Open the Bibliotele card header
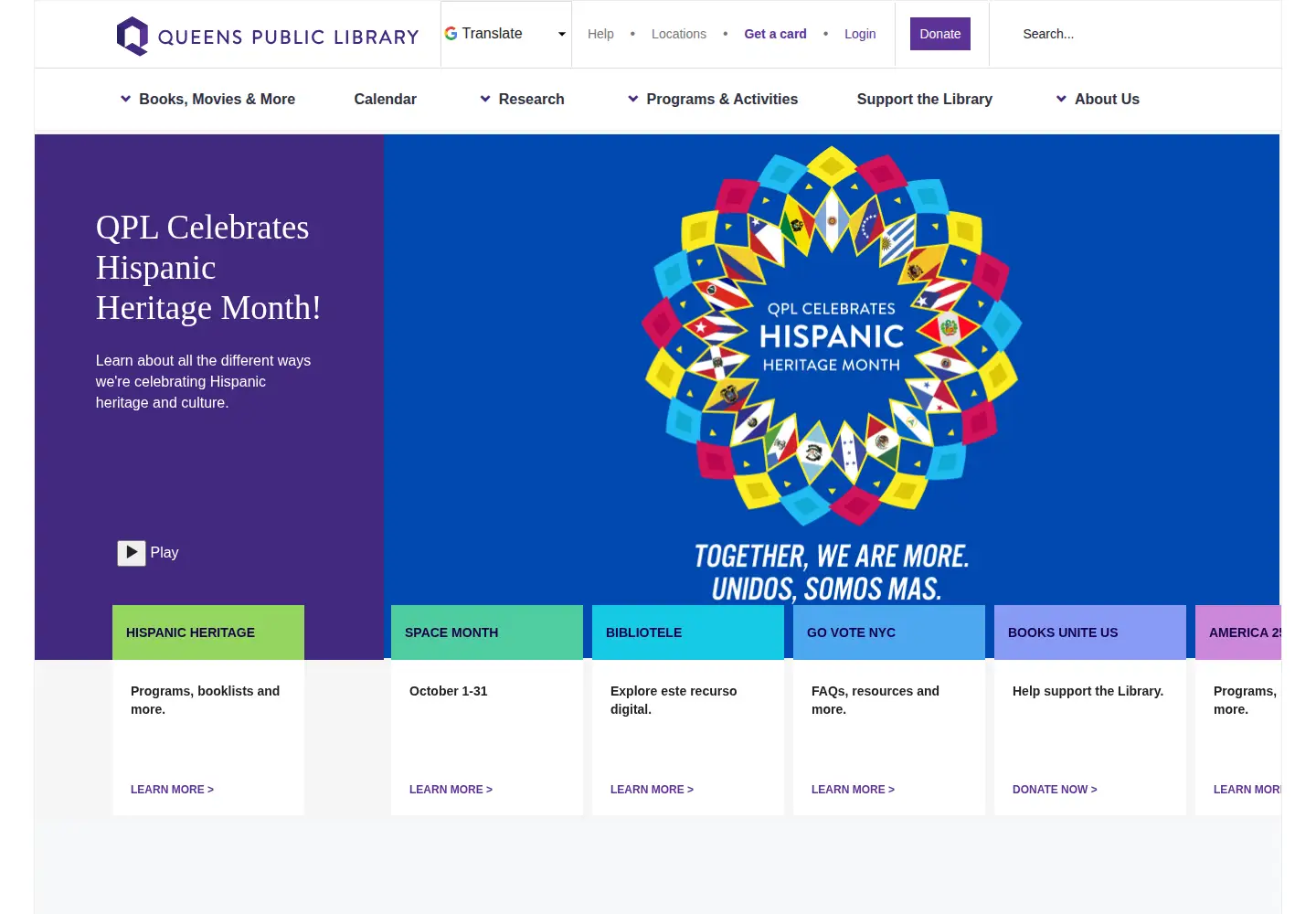The image size is (1316, 914). click(x=688, y=632)
